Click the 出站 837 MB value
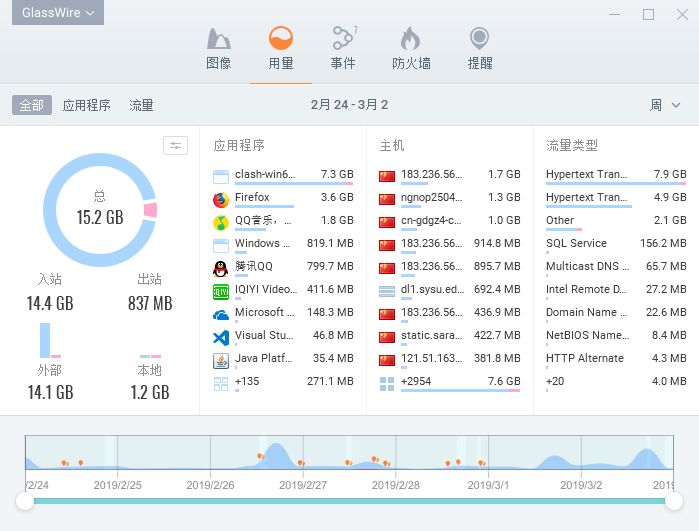699x531 pixels. click(150, 303)
